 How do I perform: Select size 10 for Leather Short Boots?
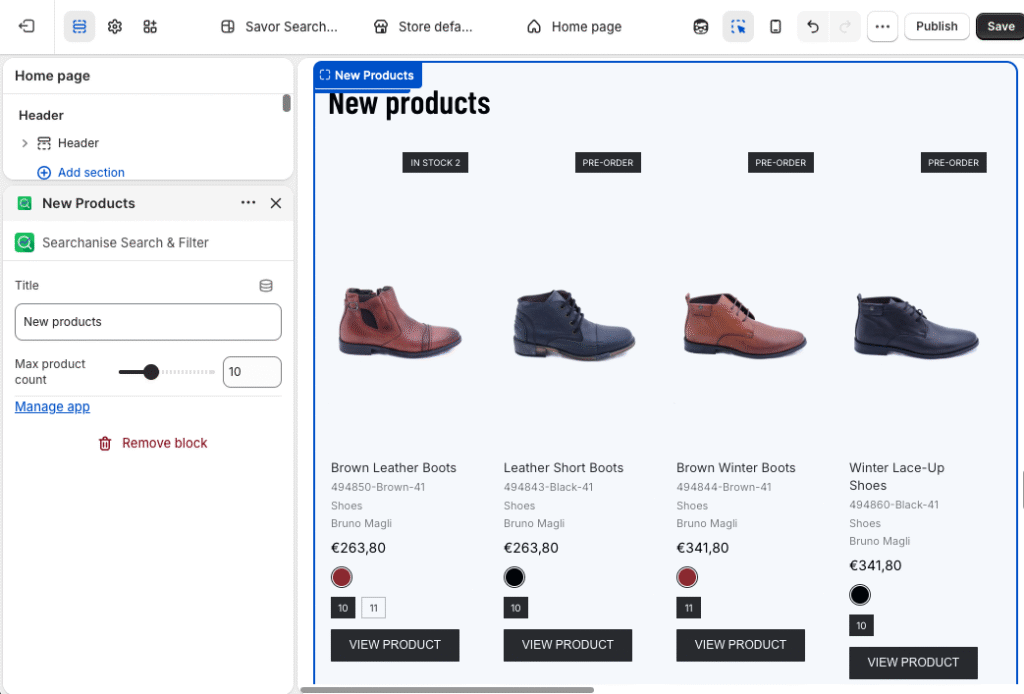516,608
